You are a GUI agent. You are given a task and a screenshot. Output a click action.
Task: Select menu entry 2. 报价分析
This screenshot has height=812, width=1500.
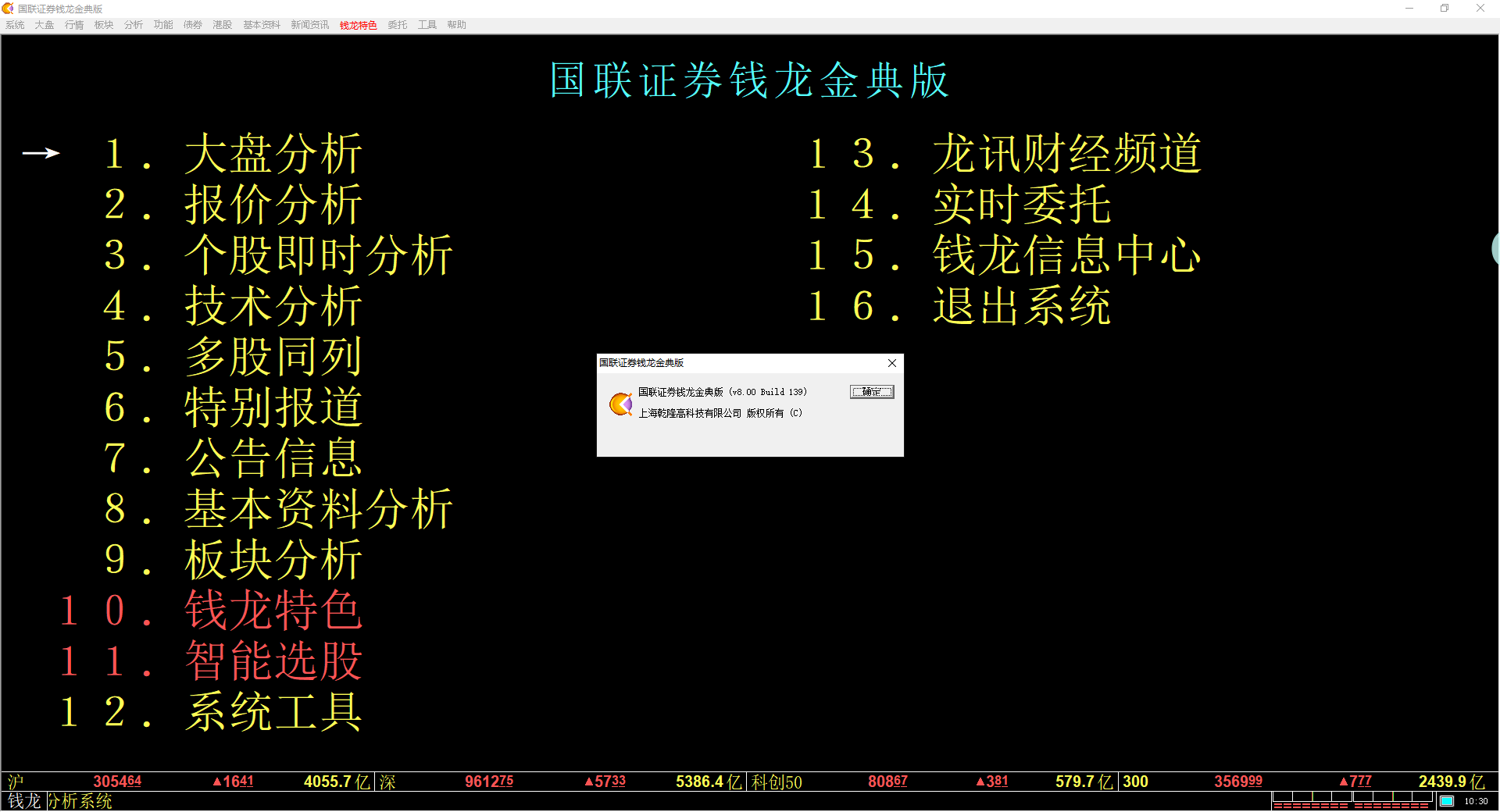click(x=233, y=204)
